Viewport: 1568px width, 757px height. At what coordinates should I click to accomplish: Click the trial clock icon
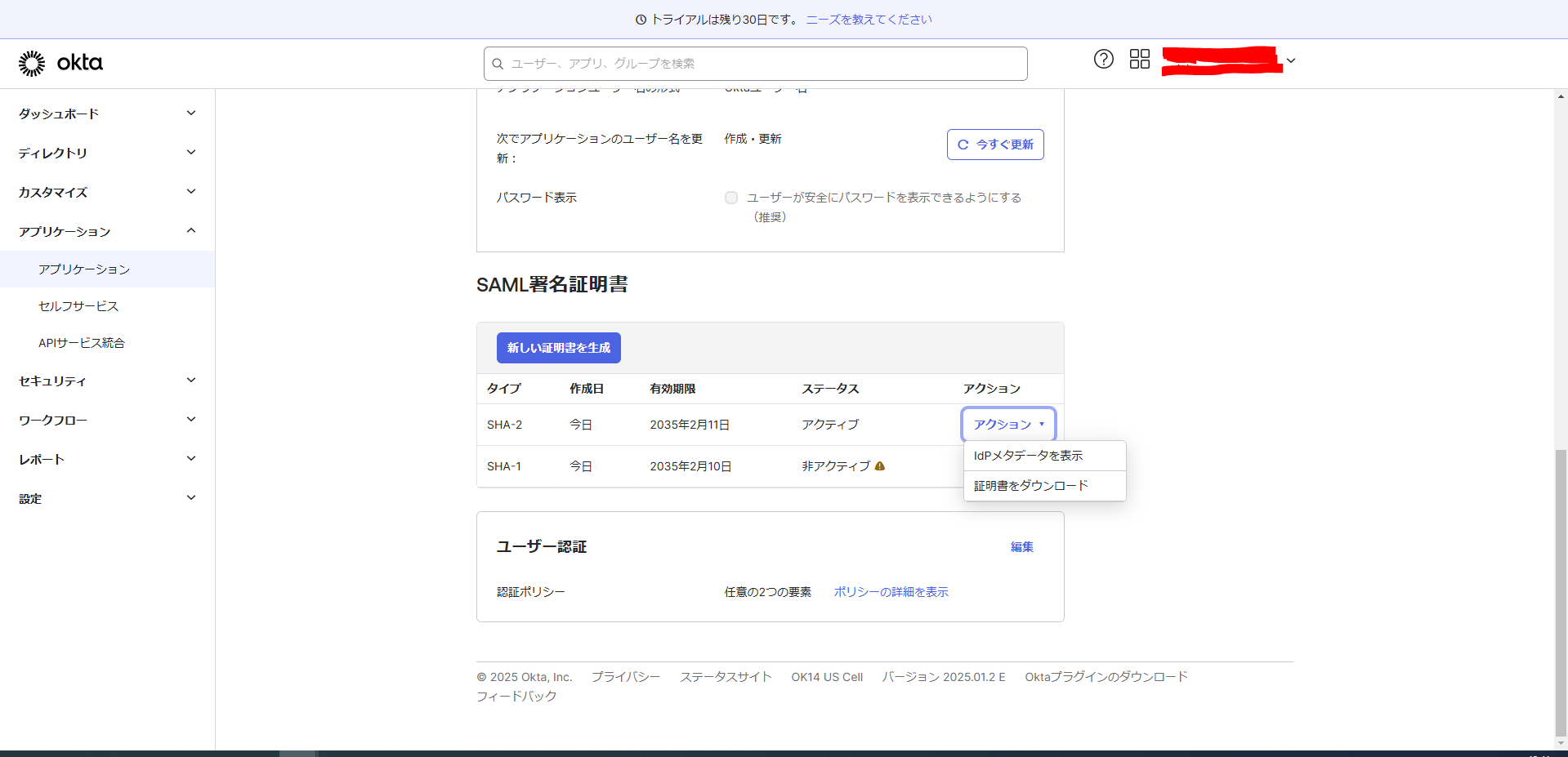641,20
